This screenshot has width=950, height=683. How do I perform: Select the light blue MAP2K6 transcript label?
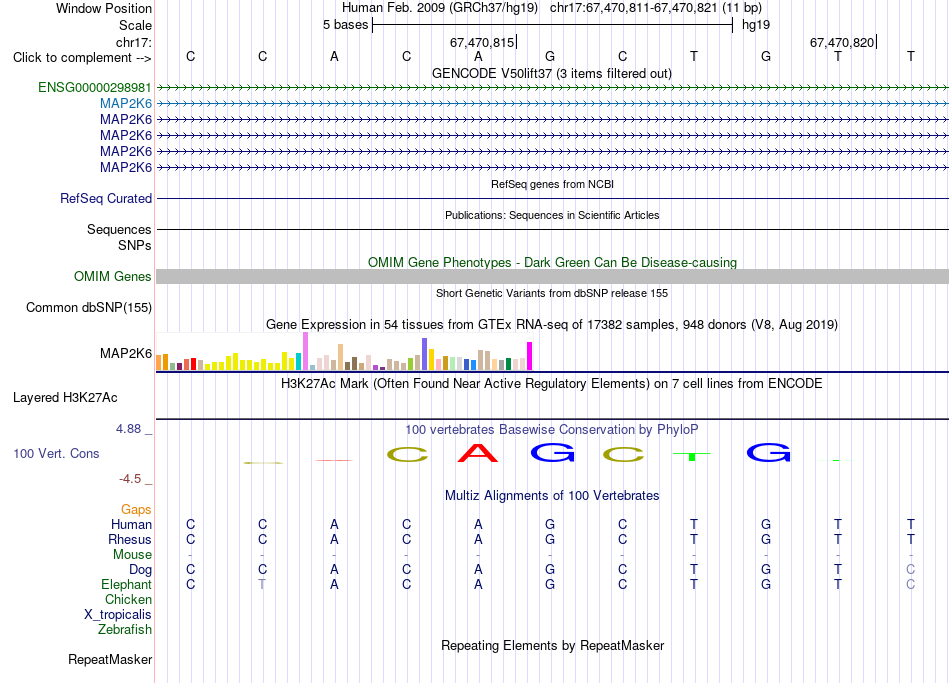[126, 104]
